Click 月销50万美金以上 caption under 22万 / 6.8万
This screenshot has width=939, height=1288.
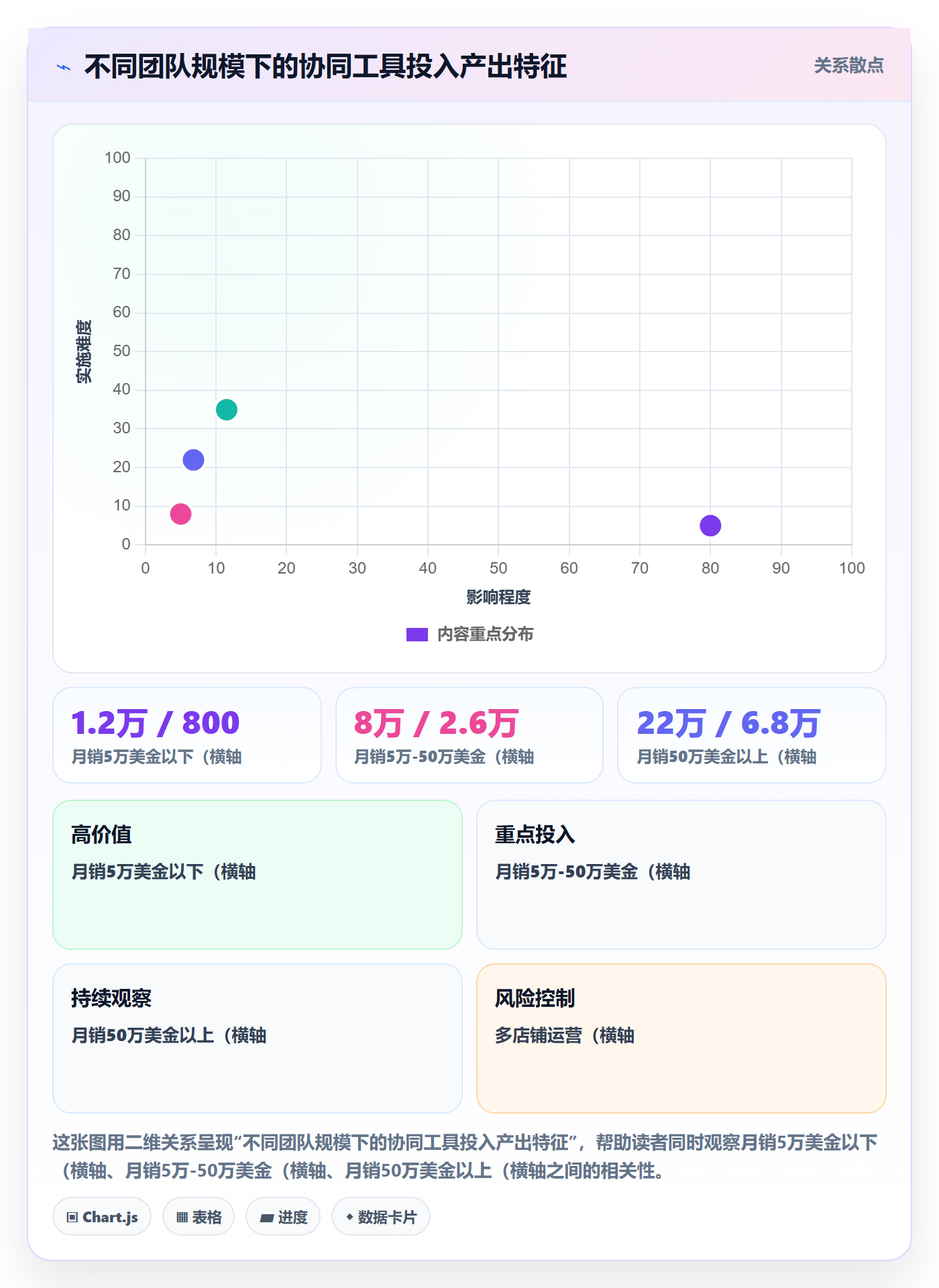pos(726,757)
